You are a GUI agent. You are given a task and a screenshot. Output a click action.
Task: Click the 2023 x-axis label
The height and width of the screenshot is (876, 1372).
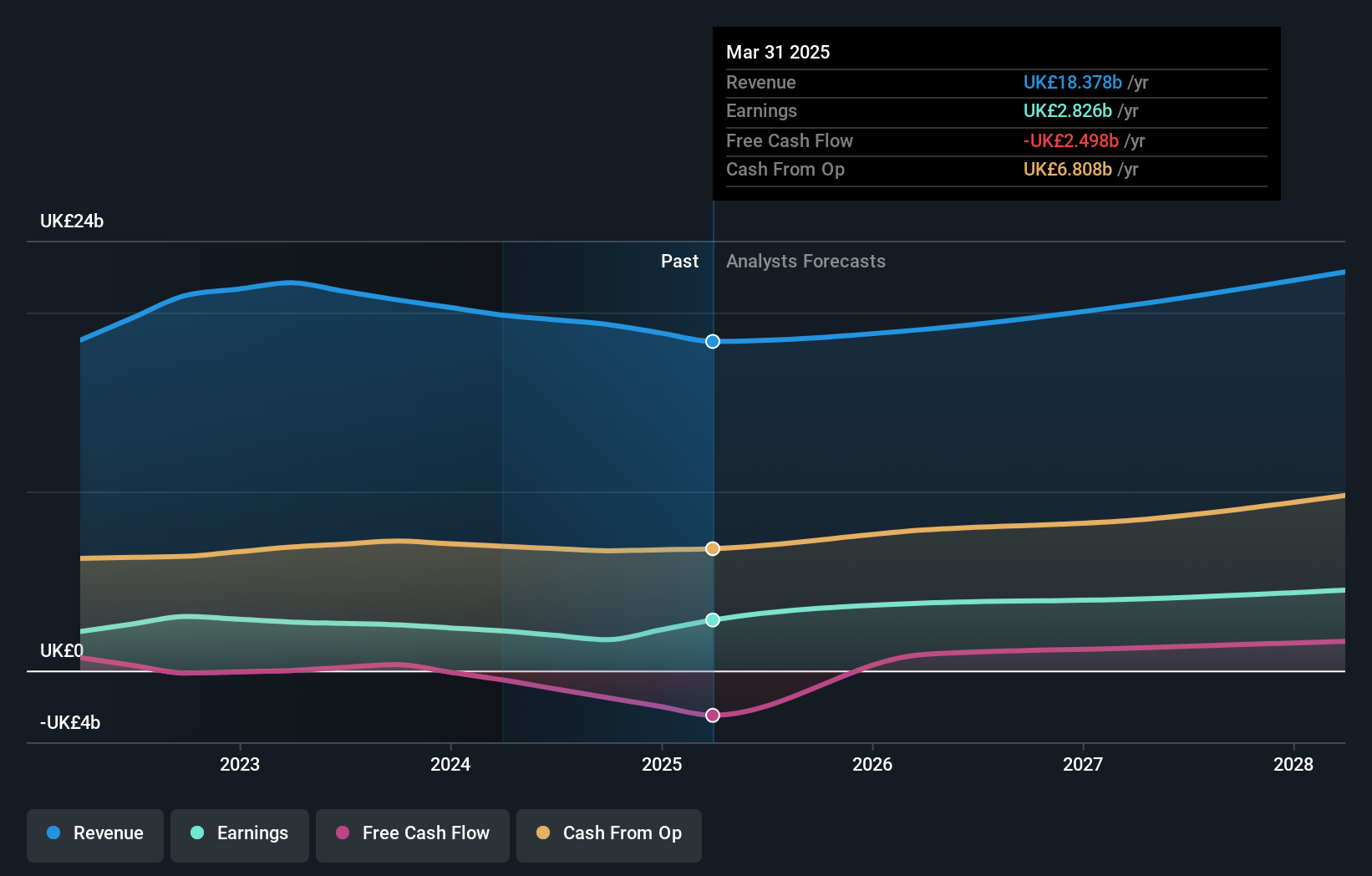pos(240,764)
